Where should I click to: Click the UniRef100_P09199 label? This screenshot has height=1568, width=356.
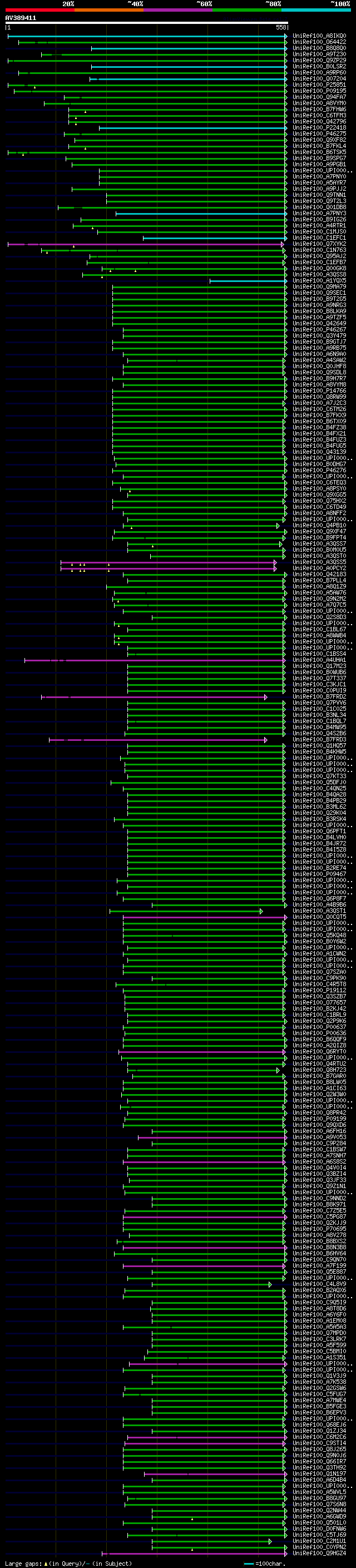click(319, 1119)
